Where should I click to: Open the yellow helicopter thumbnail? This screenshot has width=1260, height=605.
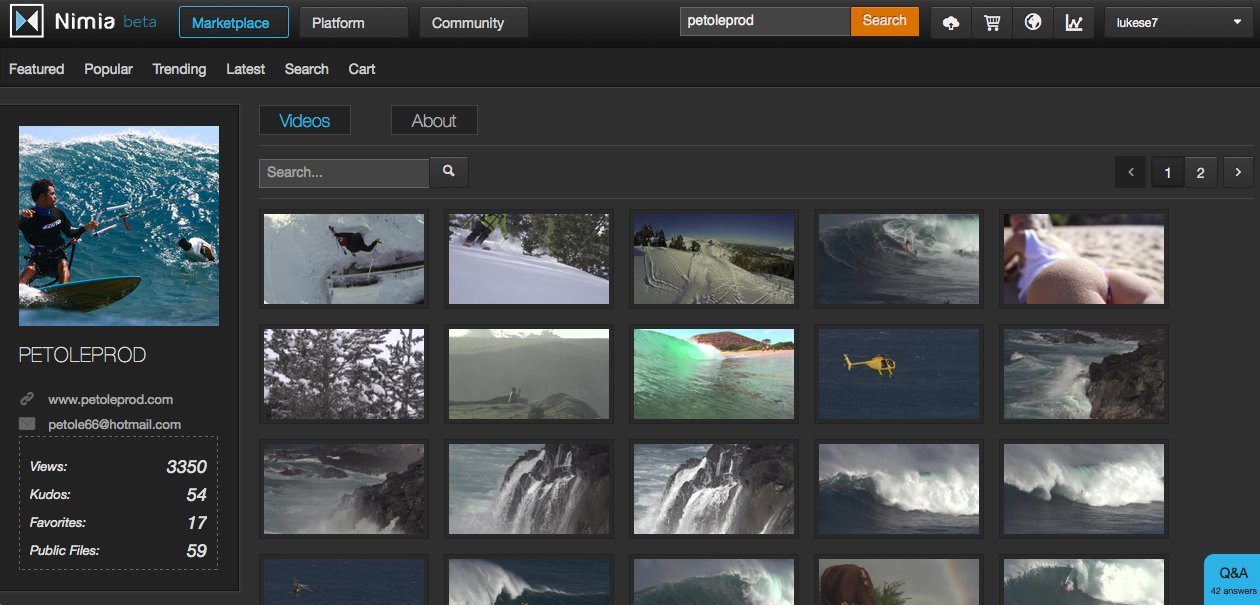899,374
